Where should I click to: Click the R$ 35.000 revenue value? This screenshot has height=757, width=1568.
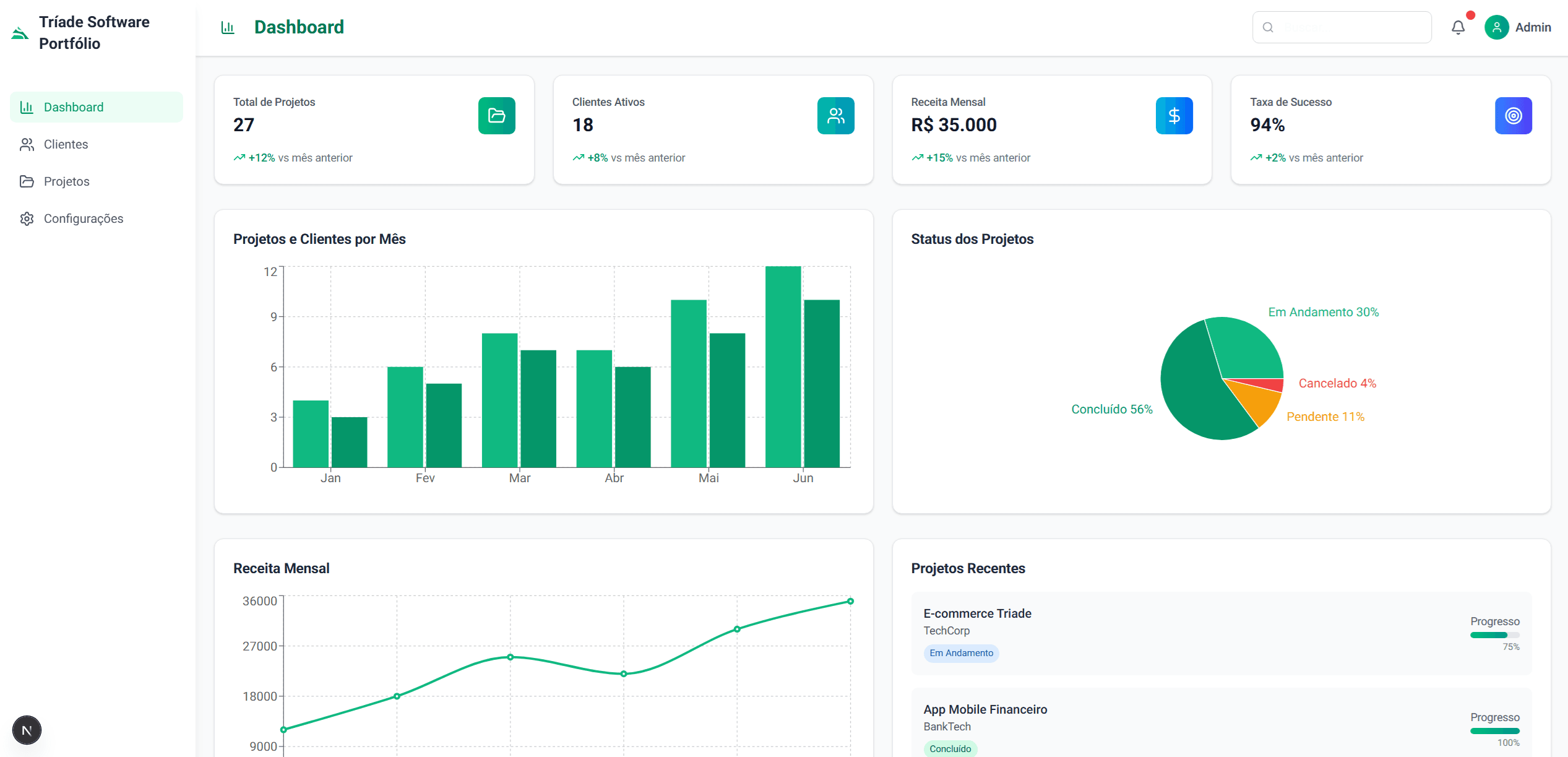pyautogui.click(x=954, y=125)
